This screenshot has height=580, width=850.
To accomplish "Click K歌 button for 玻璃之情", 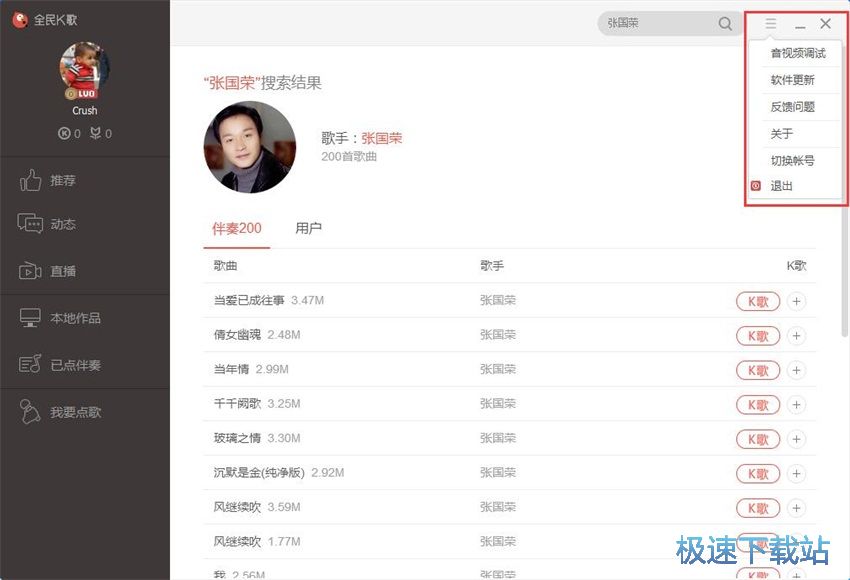I will coord(758,439).
